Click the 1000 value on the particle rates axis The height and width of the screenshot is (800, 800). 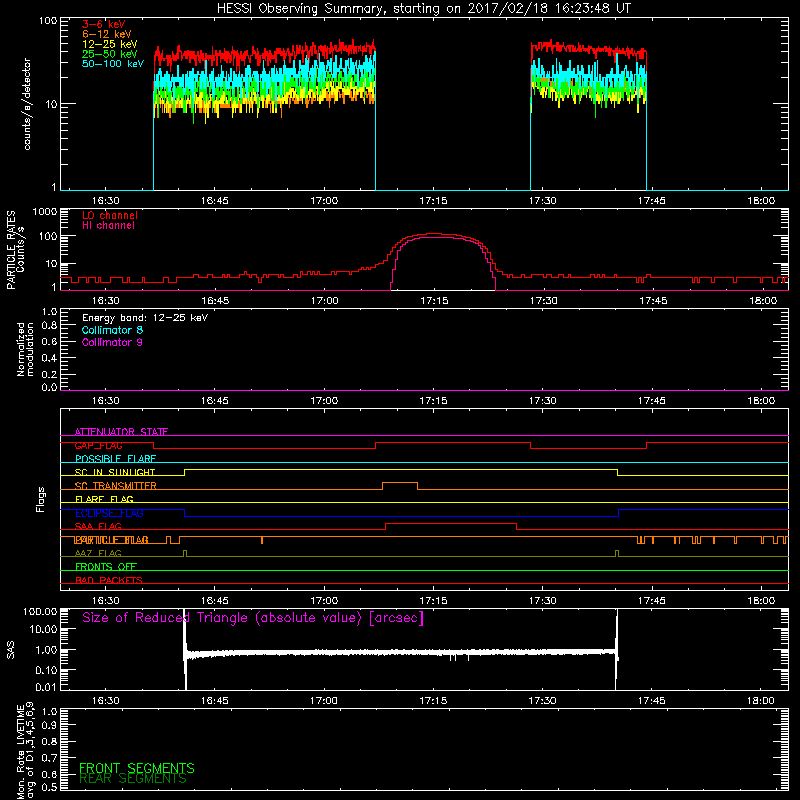pyautogui.click(x=45, y=212)
